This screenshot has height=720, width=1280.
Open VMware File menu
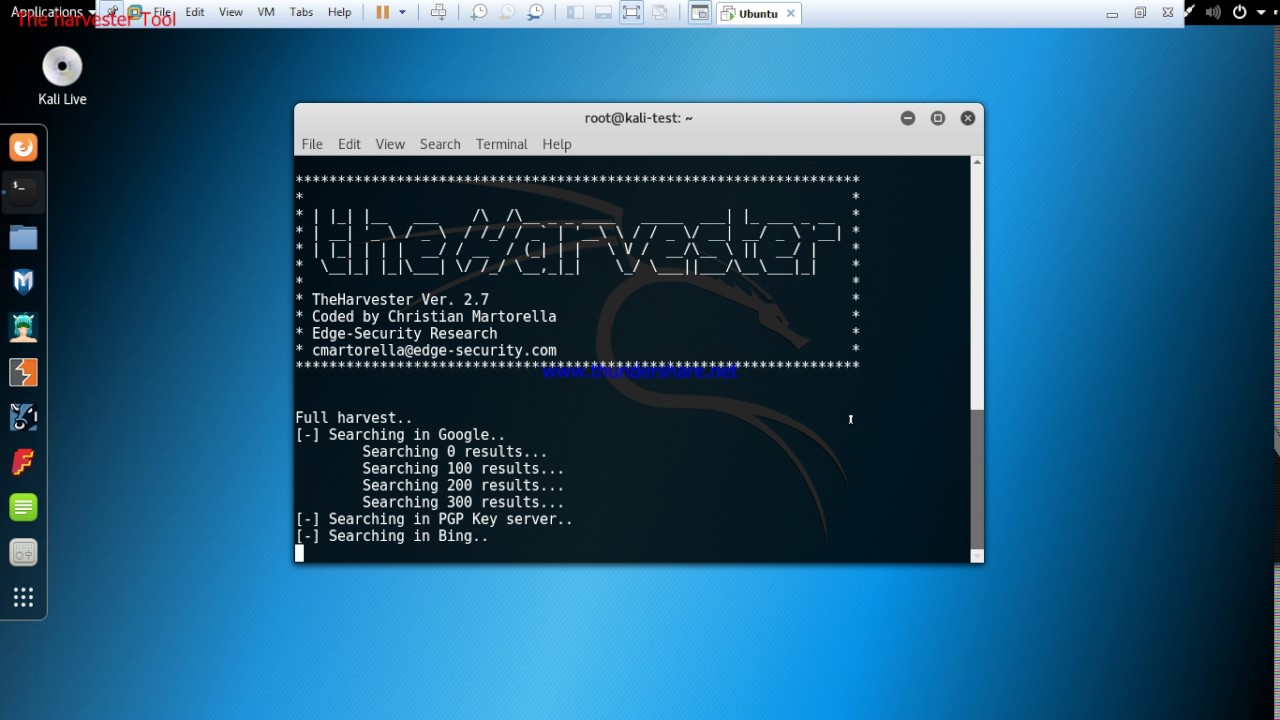162,12
